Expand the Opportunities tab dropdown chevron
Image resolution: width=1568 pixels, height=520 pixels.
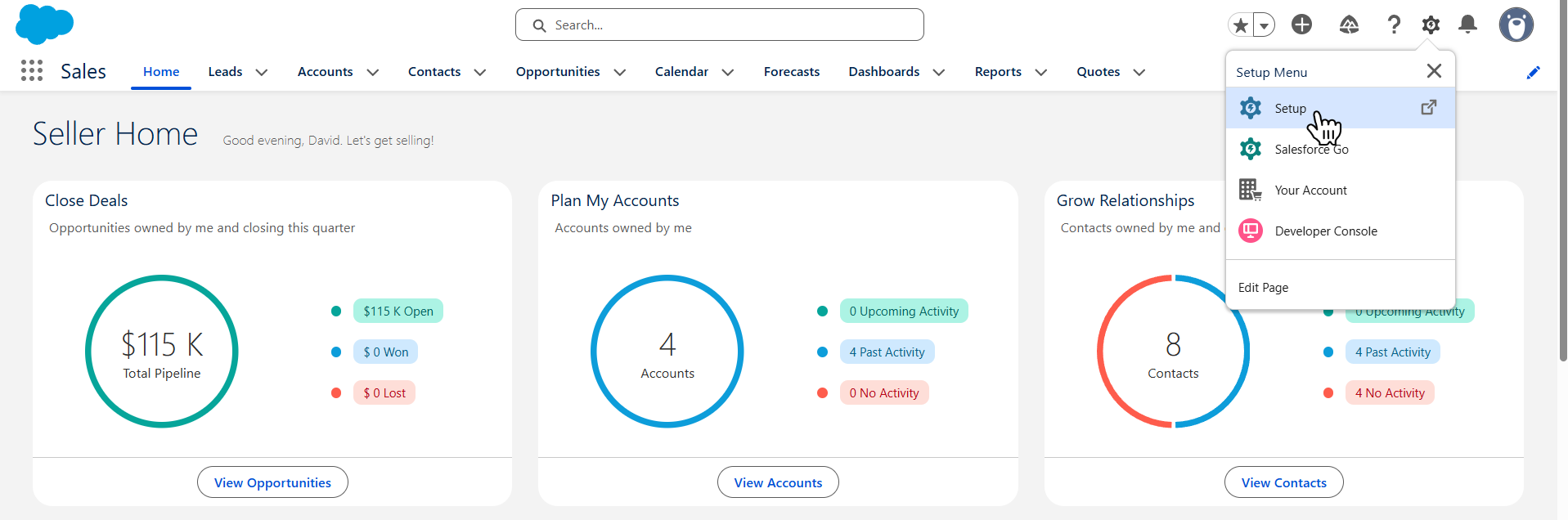(620, 72)
